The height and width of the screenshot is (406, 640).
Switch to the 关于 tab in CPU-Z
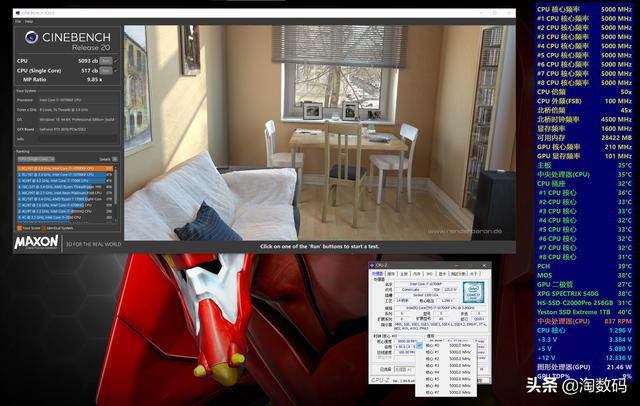pyautogui.click(x=473, y=273)
